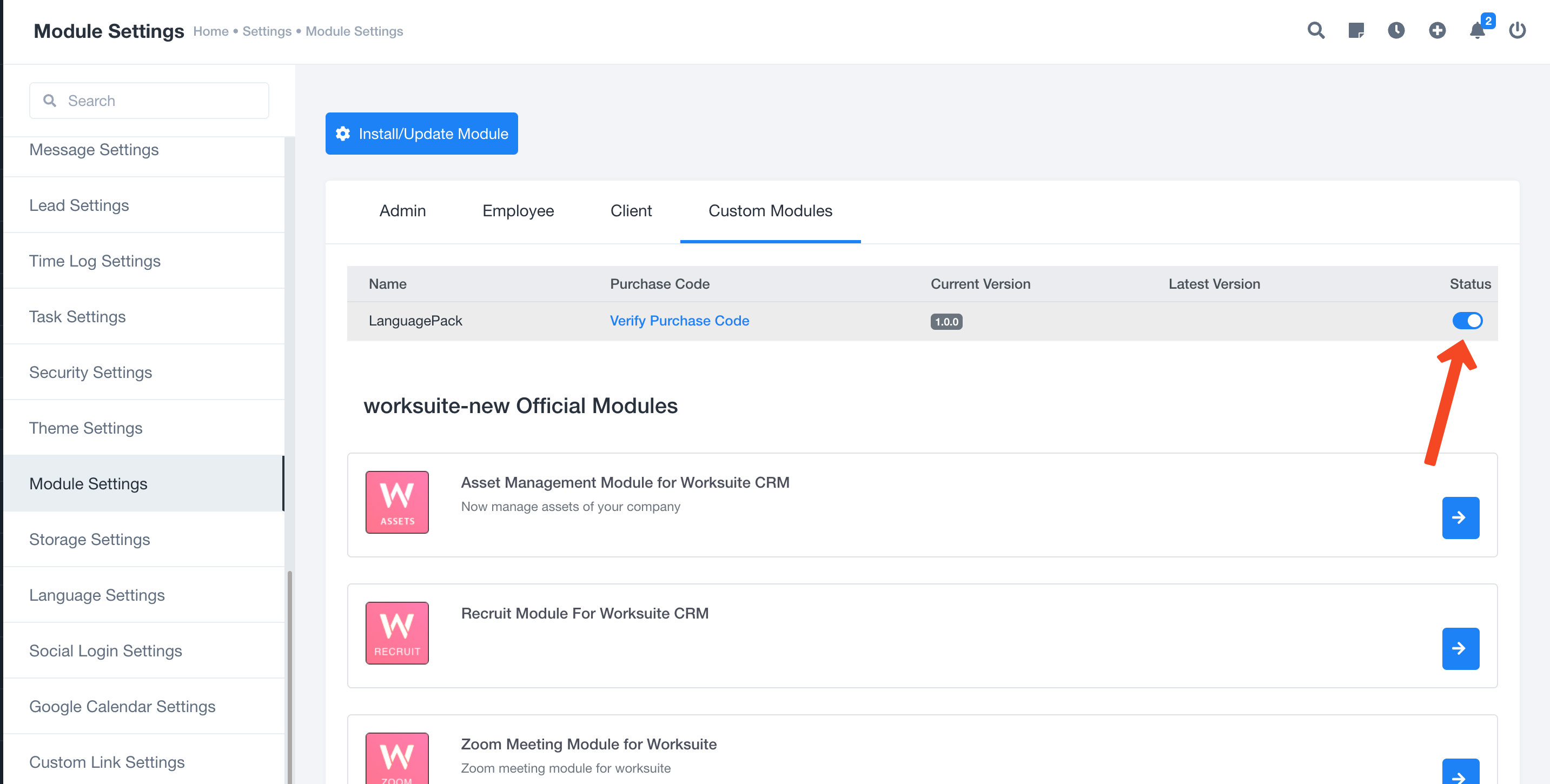Click the search magnifier icon in header
Screen dimensions: 1550x784
[x=1315, y=31]
